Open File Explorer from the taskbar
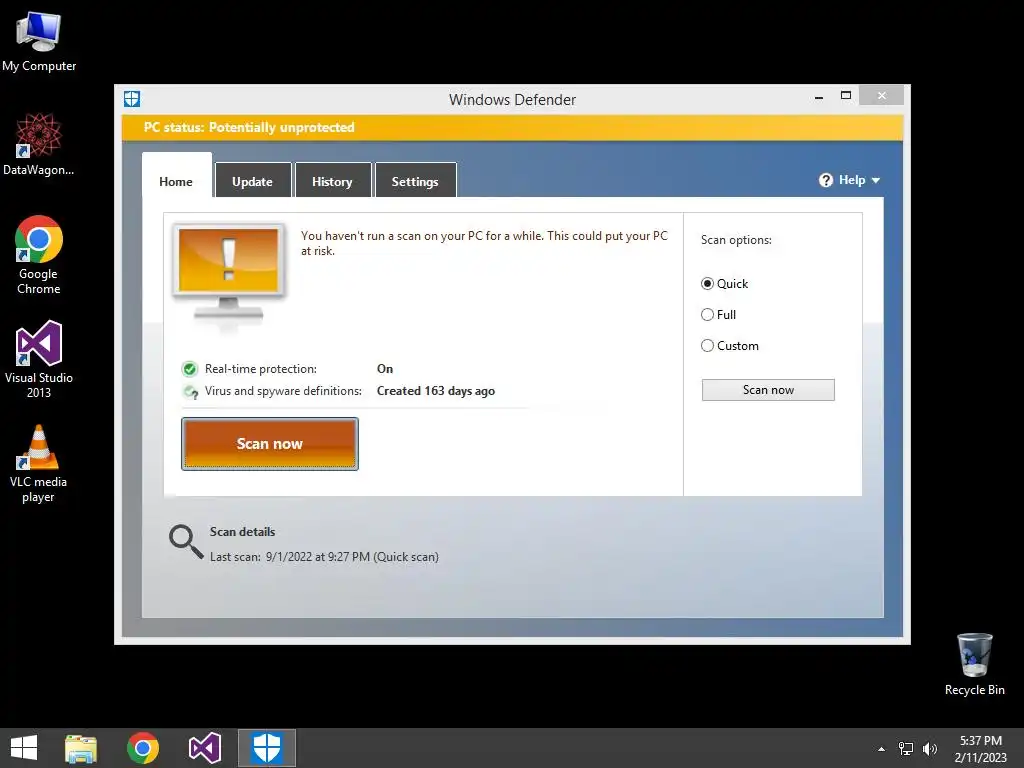This screenshot has width=1024, height=768. click(x=81, y=748)
